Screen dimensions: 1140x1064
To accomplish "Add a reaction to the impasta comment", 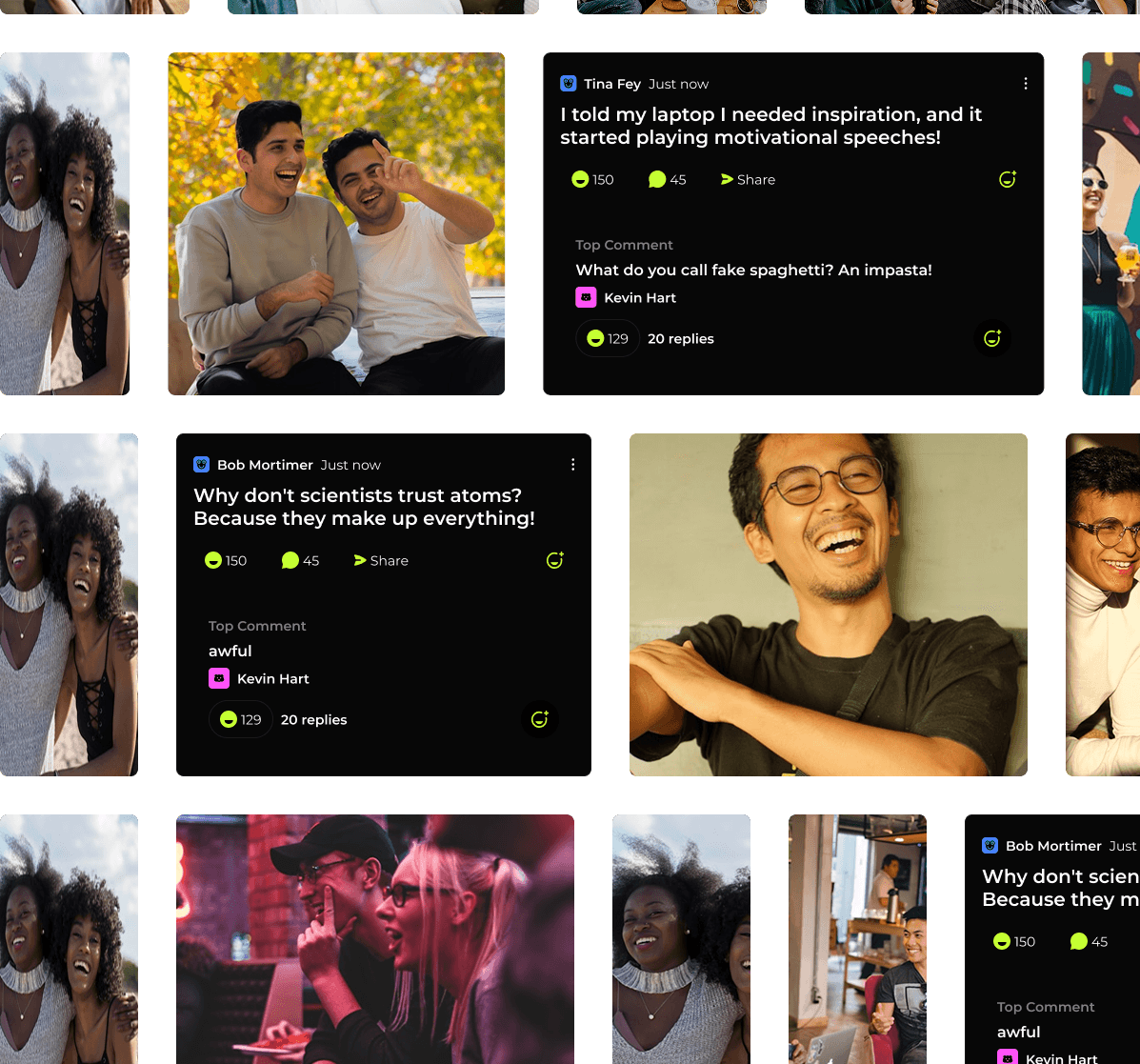I will pyautogui.click(x=992, y=338).
